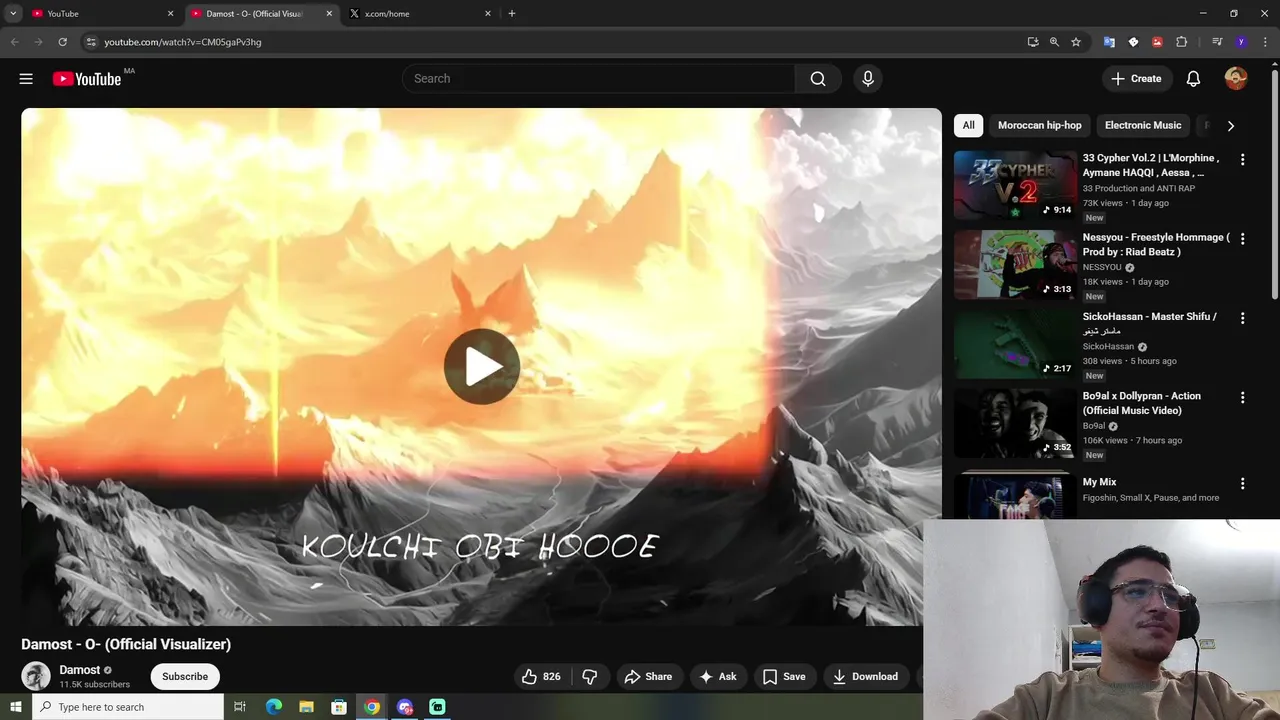Open the tab search dropdown arrow
The height and width of the screenshot is (720, 1280).
pyautogui.click(x=13, y=14)
